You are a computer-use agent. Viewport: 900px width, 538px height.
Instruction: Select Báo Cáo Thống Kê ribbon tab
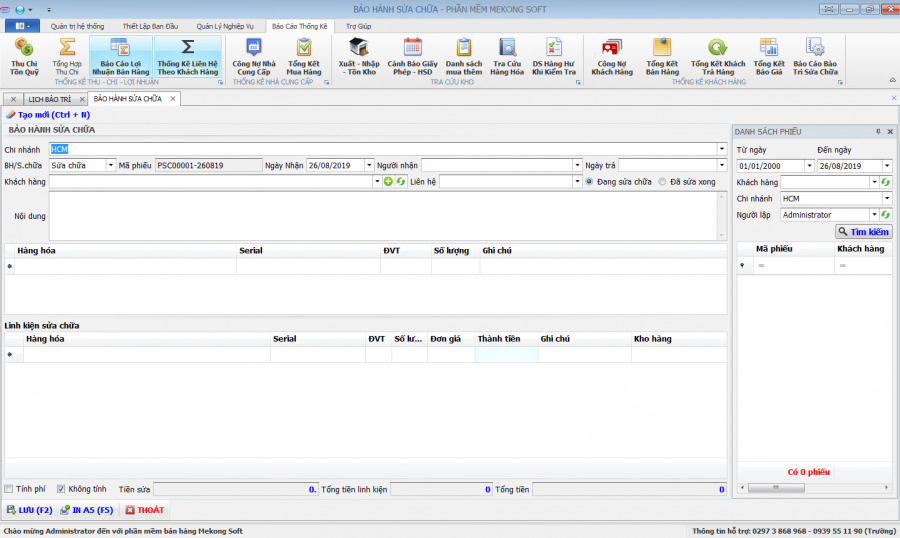coord(299,26)
